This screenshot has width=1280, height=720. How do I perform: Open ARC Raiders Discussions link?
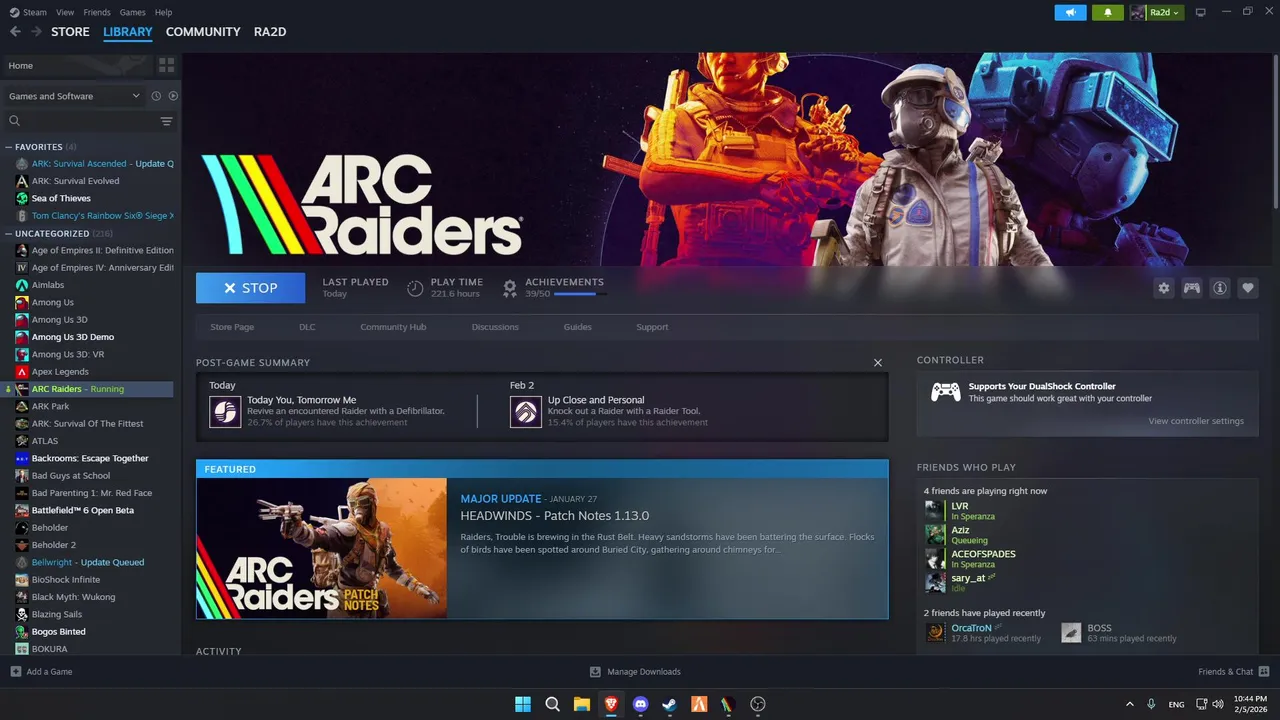click(495, 327)
